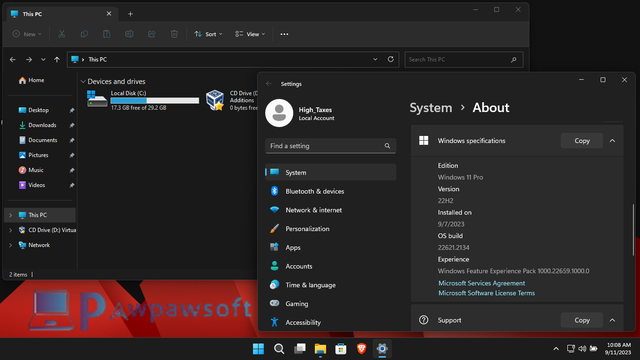Open Gaming settings
The height and width of the screenshot is (360, 640).
click(331, 304)
